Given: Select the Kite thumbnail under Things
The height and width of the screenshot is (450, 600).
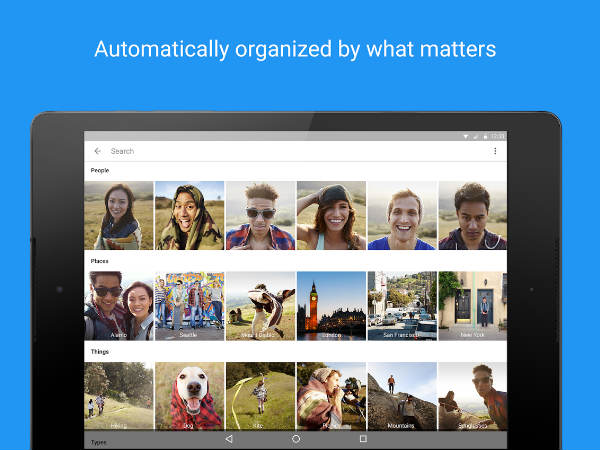Looking at the screenshot, I should (260, 396).
